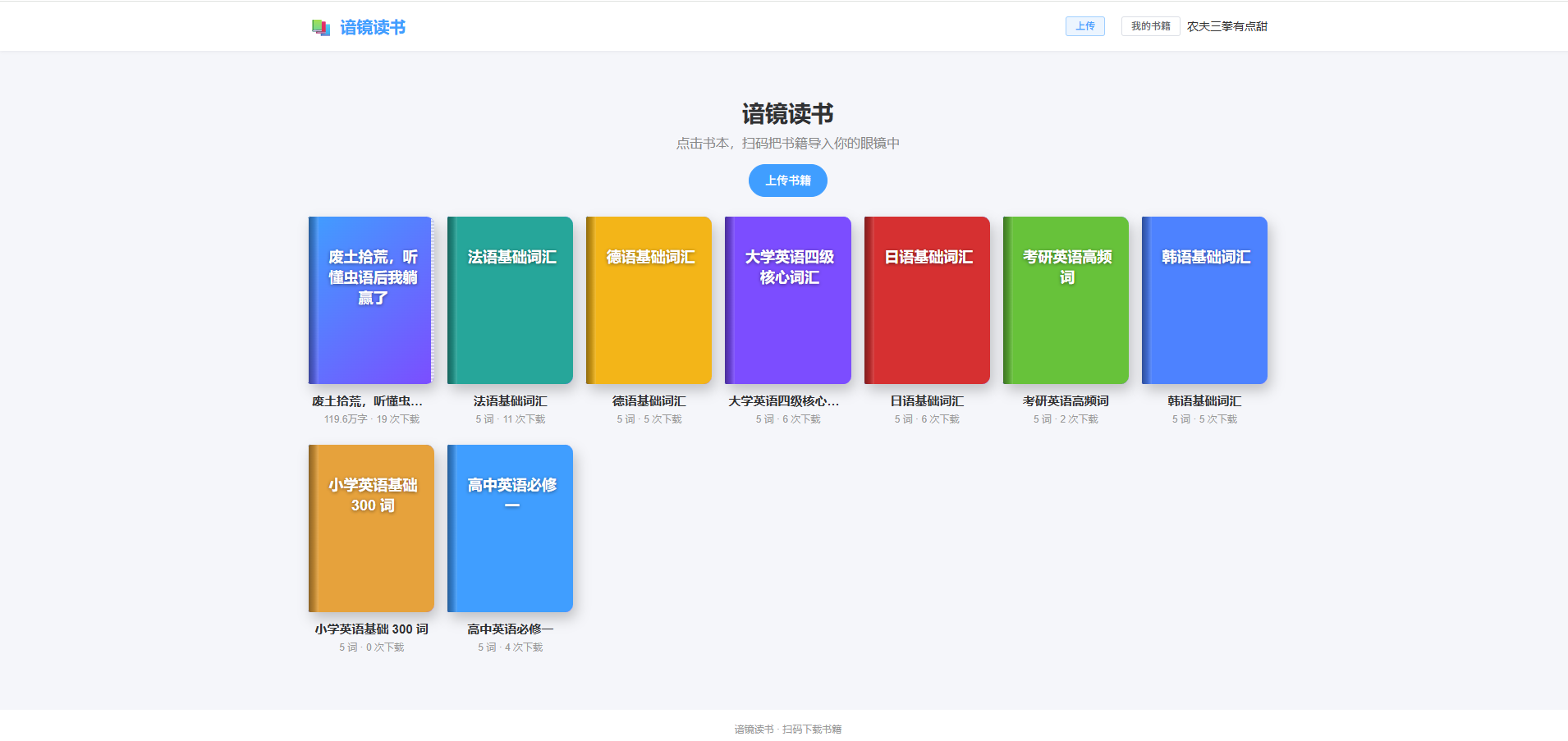Click the 考研英语高频词 title below cover
Image resolution: width=1568 pixels, height=741 pixels.
pyautogui.click(x=1066, y=401)
